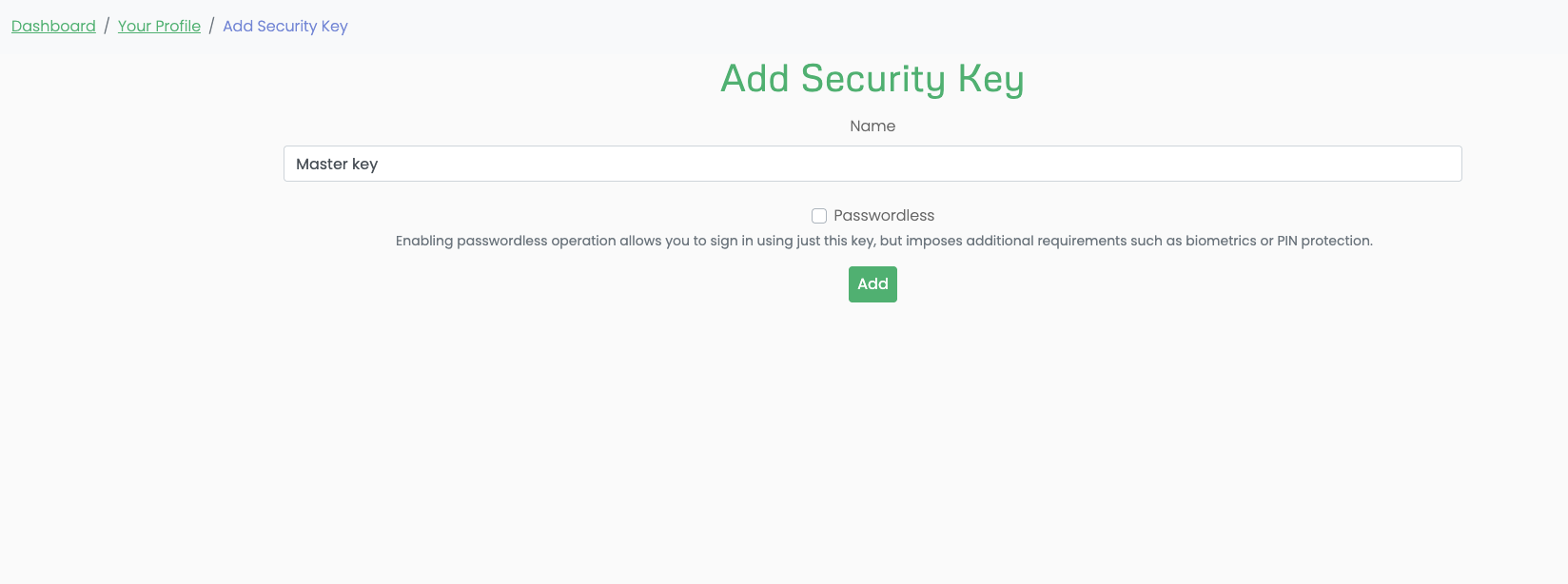Click the Add Security Key breadcrumb item
Screen dimensions: 1568x584
pos(284,26)
